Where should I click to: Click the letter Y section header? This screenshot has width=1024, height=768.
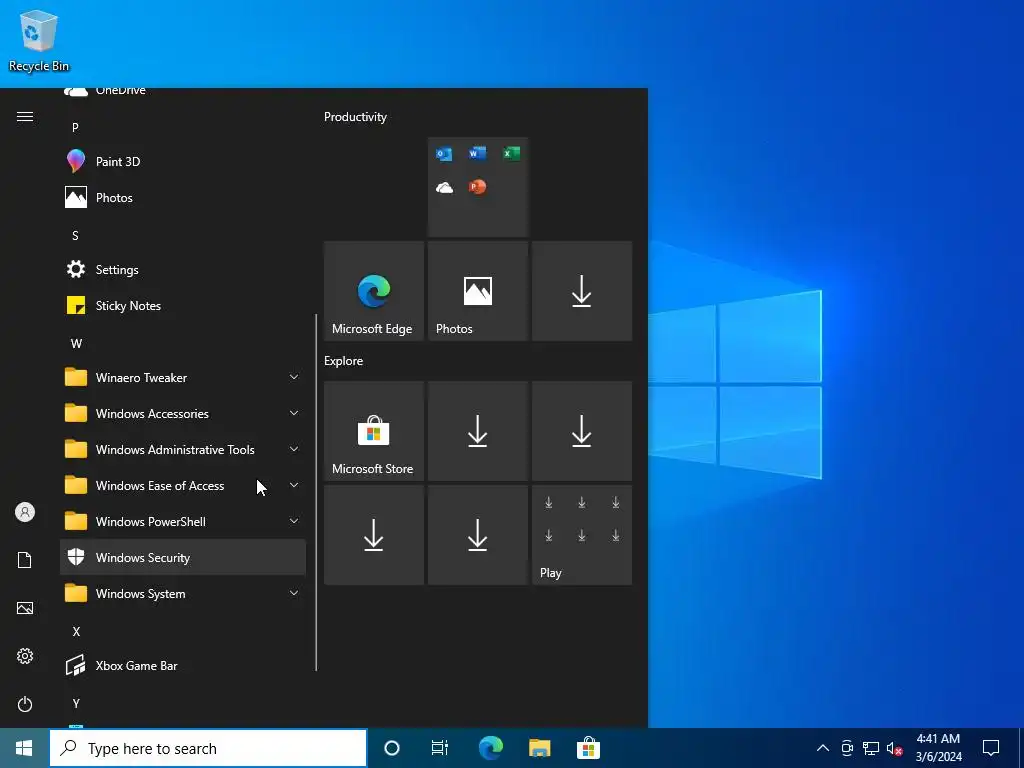click(76, 703)
